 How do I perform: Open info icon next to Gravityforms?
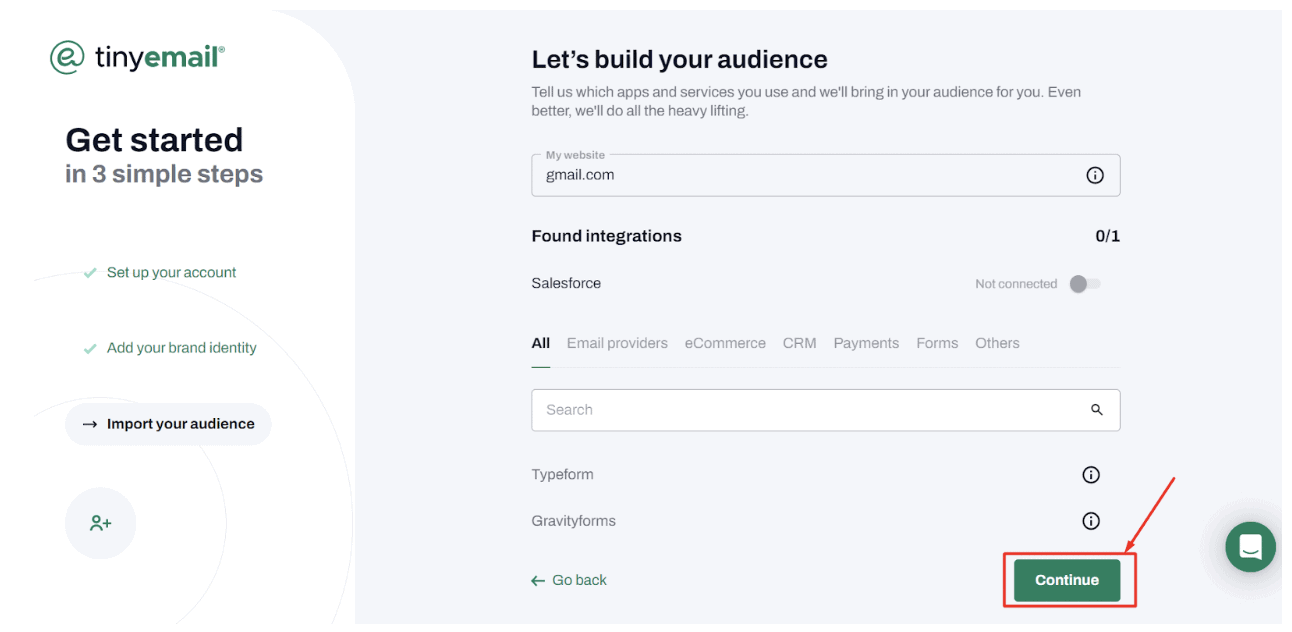tap(1091, 521)
